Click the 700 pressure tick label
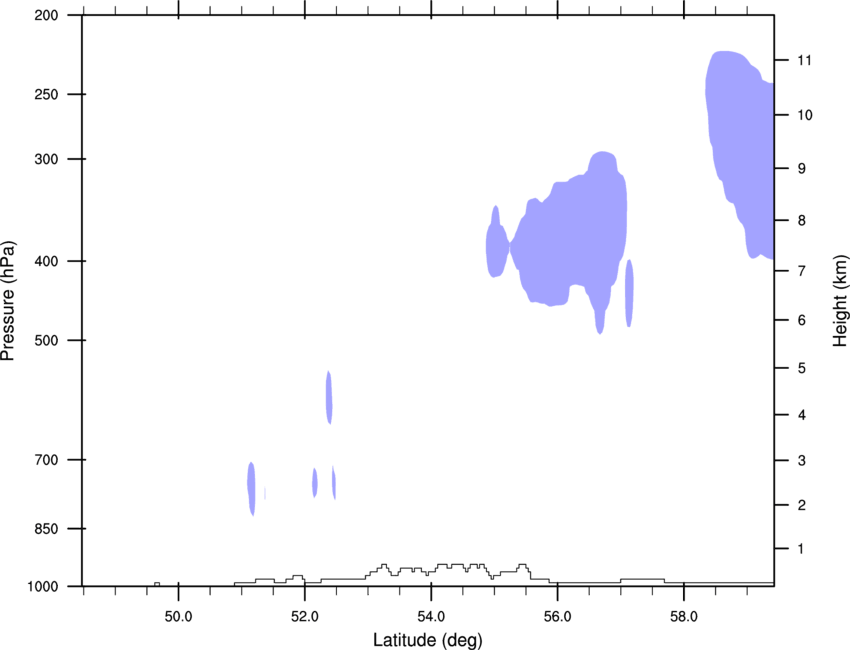Screen dimensions: 850x650 point(47,460)
